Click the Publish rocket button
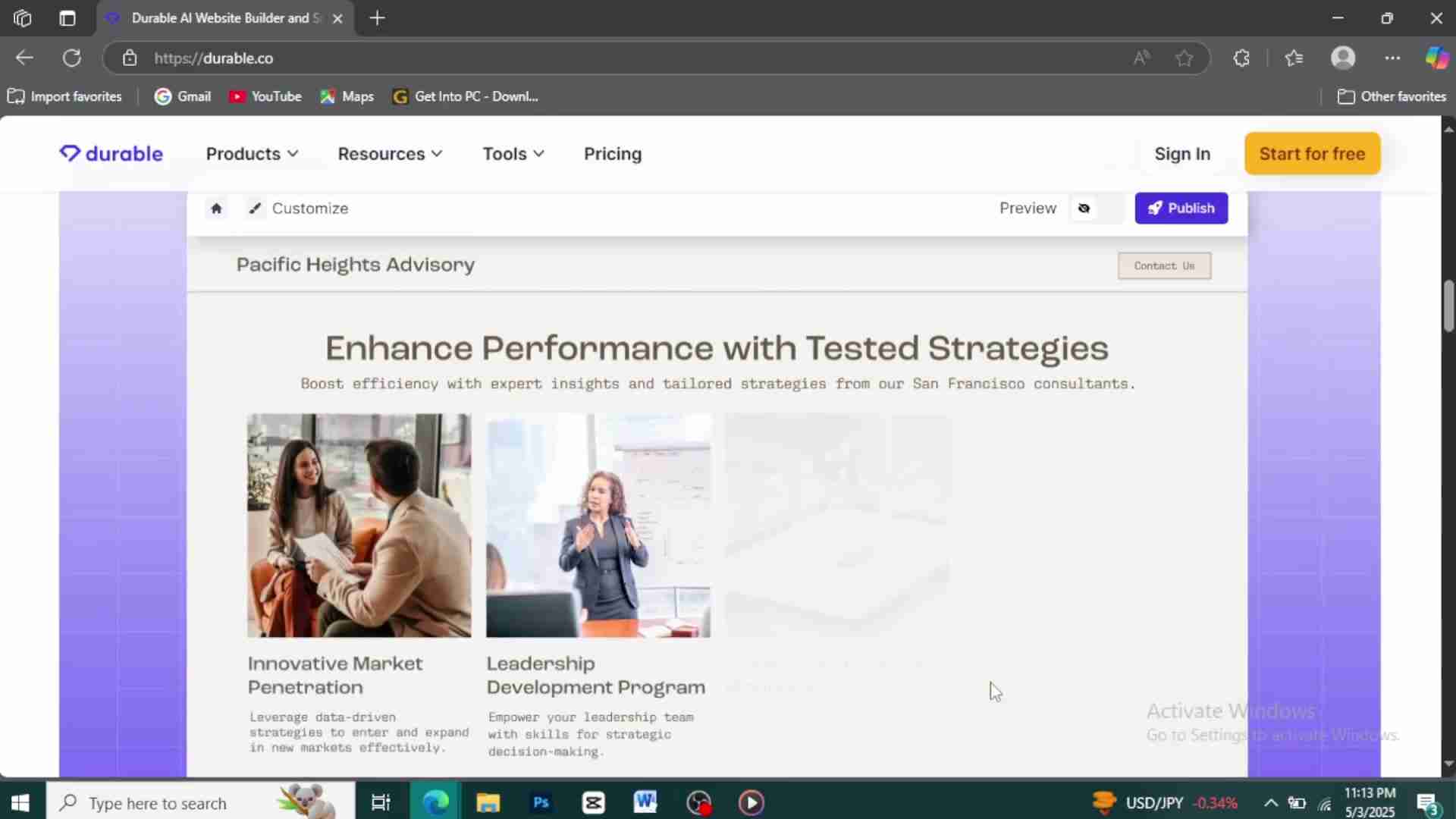 click(x=1181, y=209)
